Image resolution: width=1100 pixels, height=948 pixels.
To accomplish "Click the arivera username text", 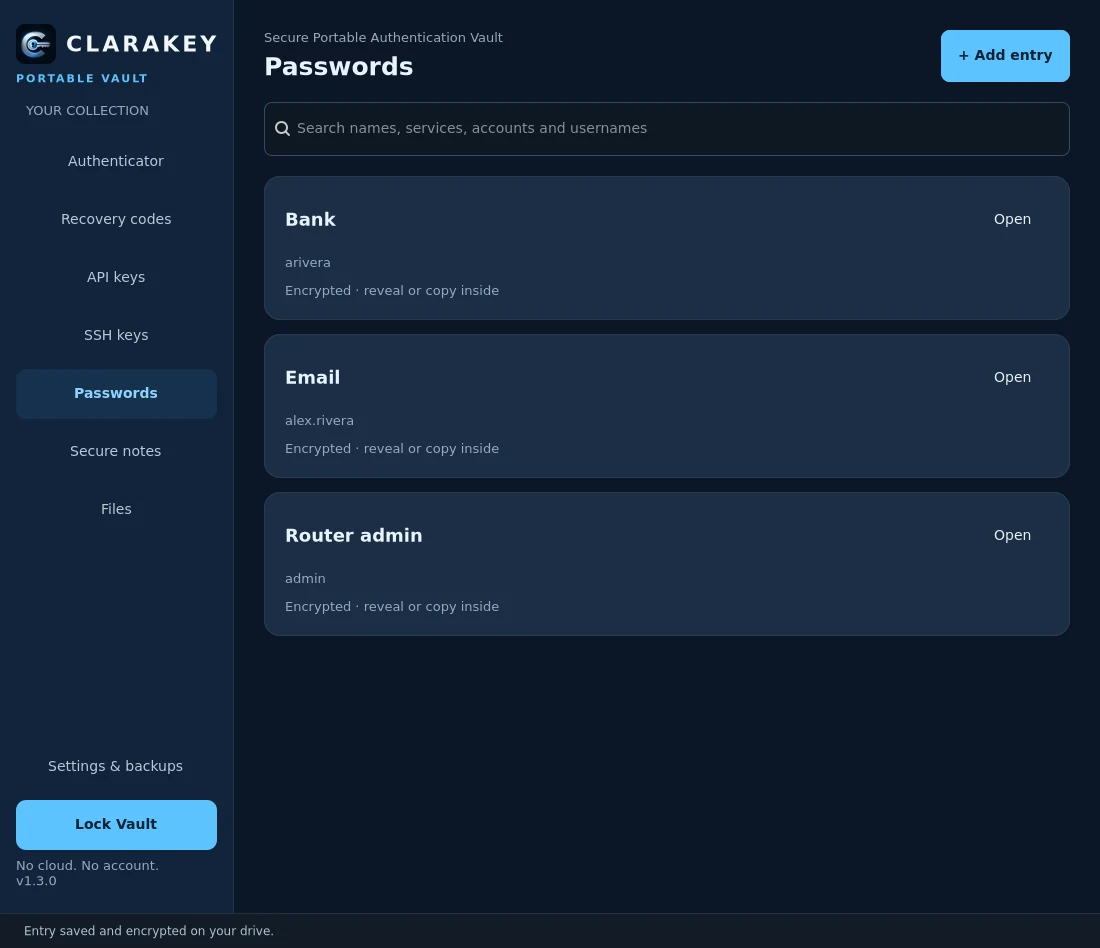I will coord(307,262).
